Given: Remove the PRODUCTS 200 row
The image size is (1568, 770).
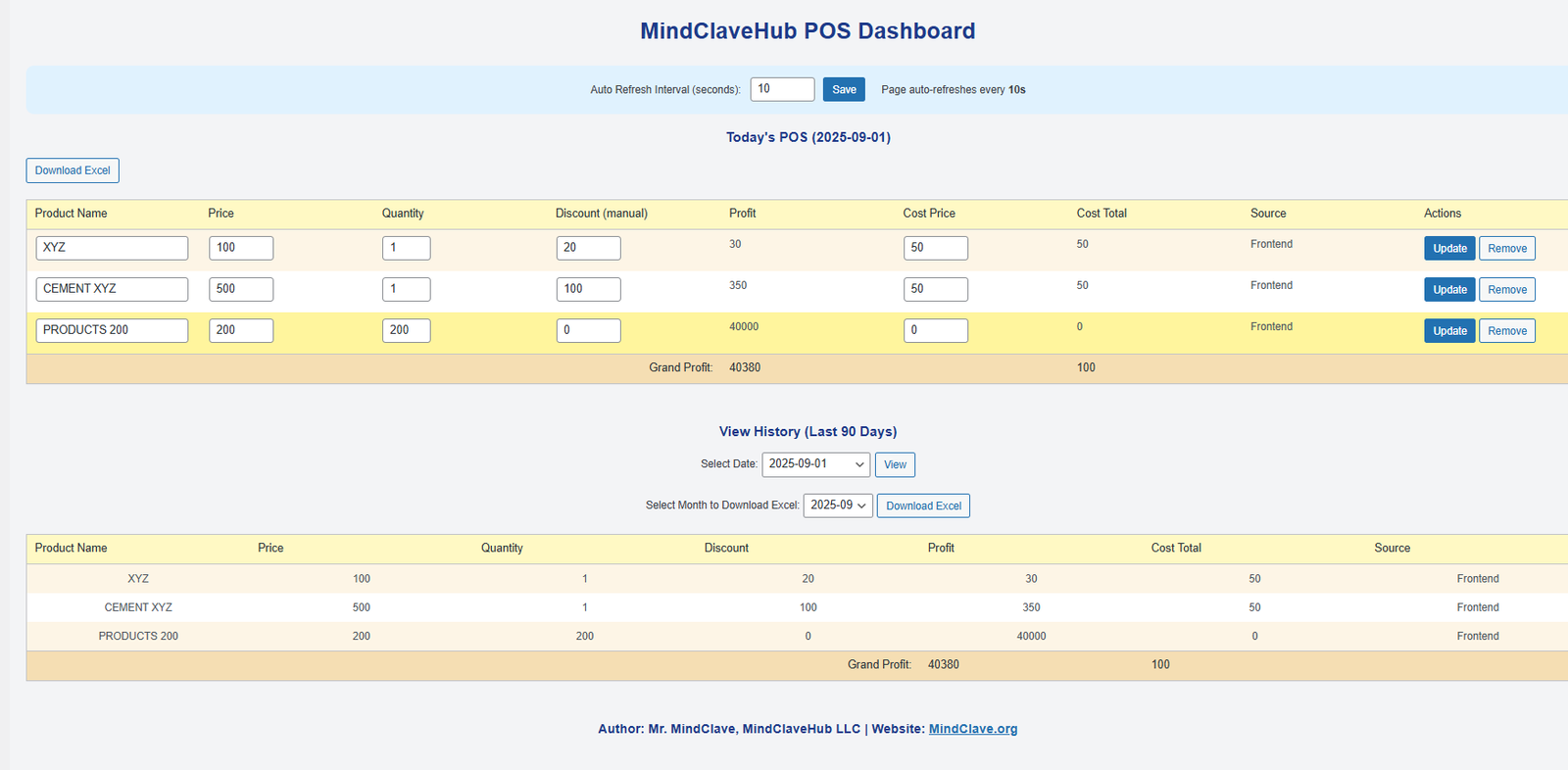Looking at the screenshot, I should click(1506, 331).
